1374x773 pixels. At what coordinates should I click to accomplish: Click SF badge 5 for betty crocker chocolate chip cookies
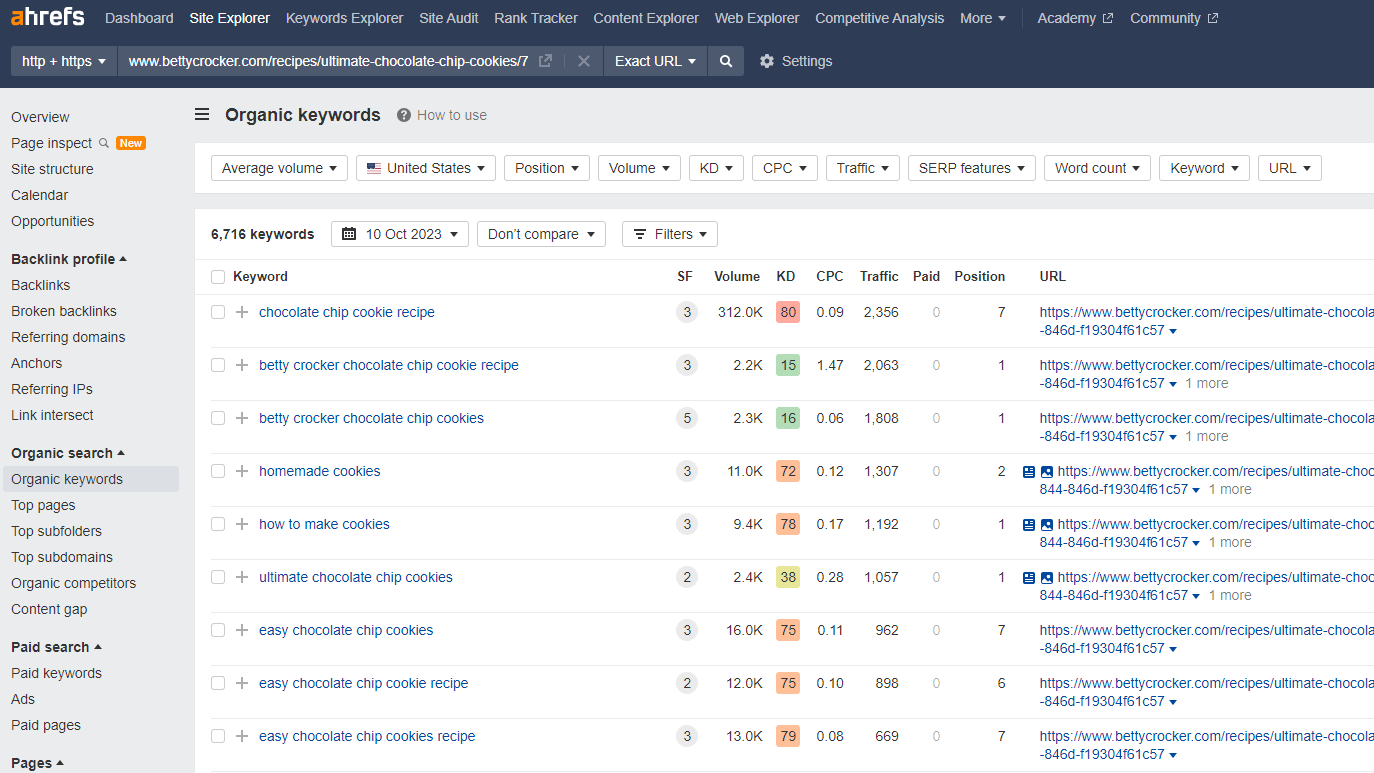point(686,418)
